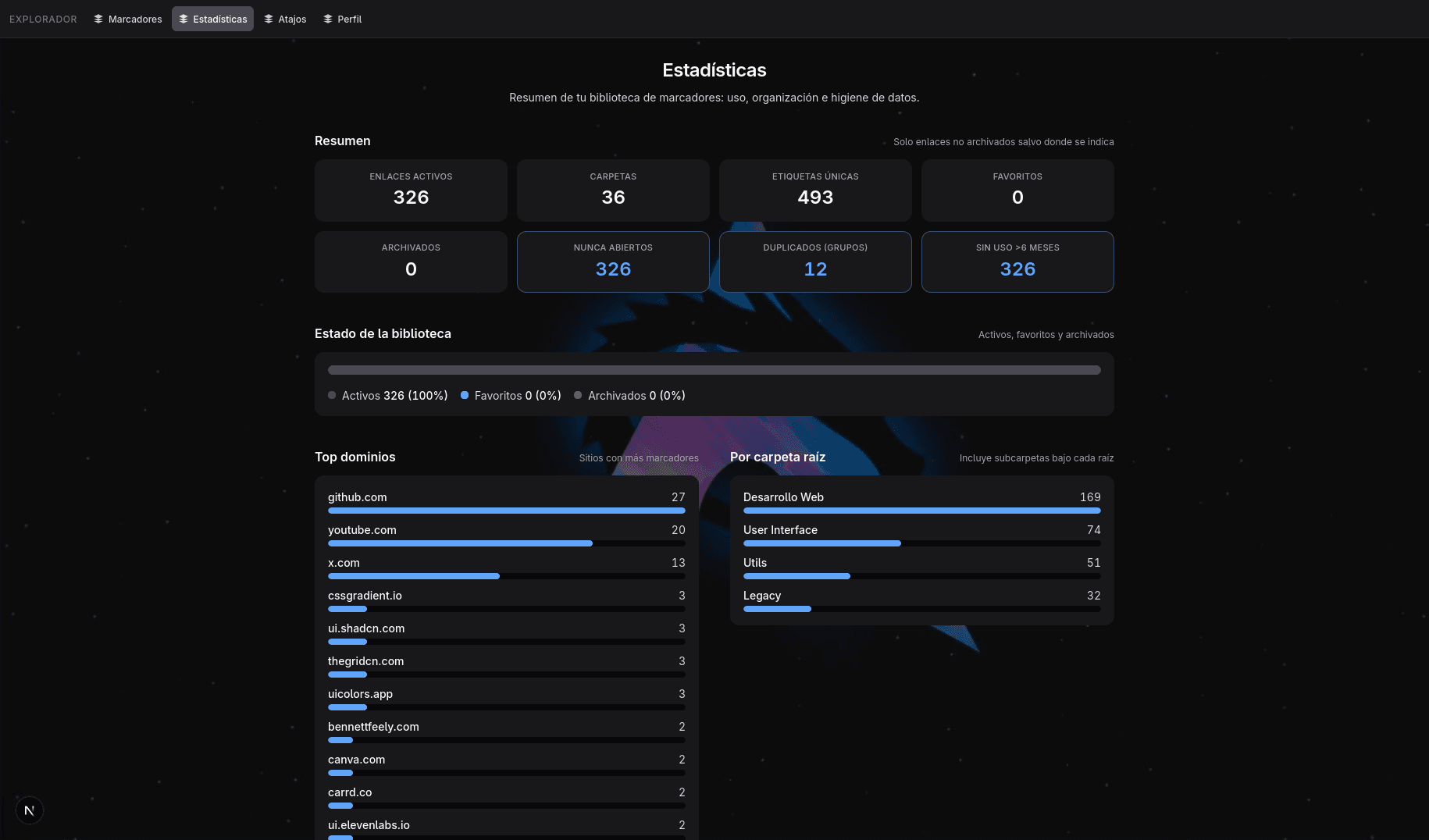The width and height of the screenshot is (1429, 840).
Task: Select the Sin uso >6 meses card
Action: (x=1017, y=262)
